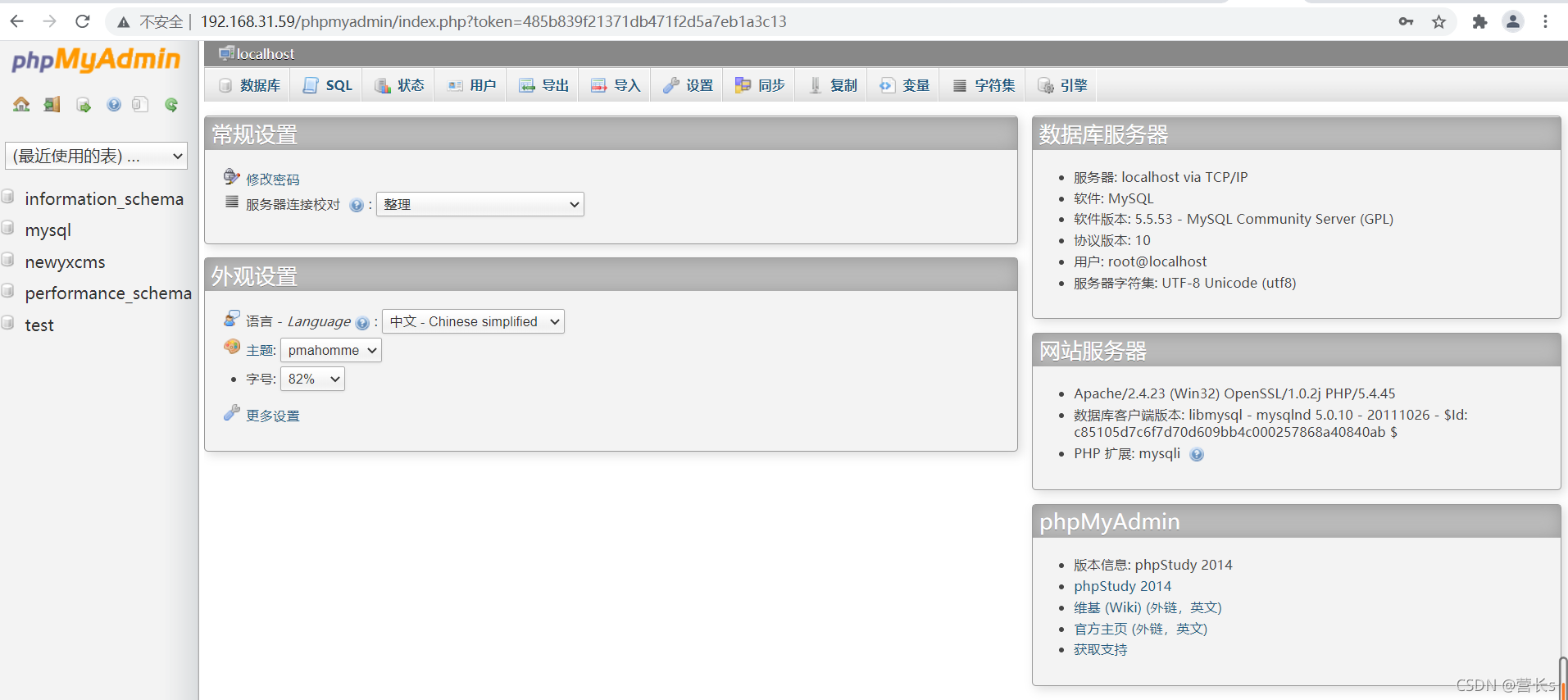Open the 设置 tab

click(x=688, y=85)
